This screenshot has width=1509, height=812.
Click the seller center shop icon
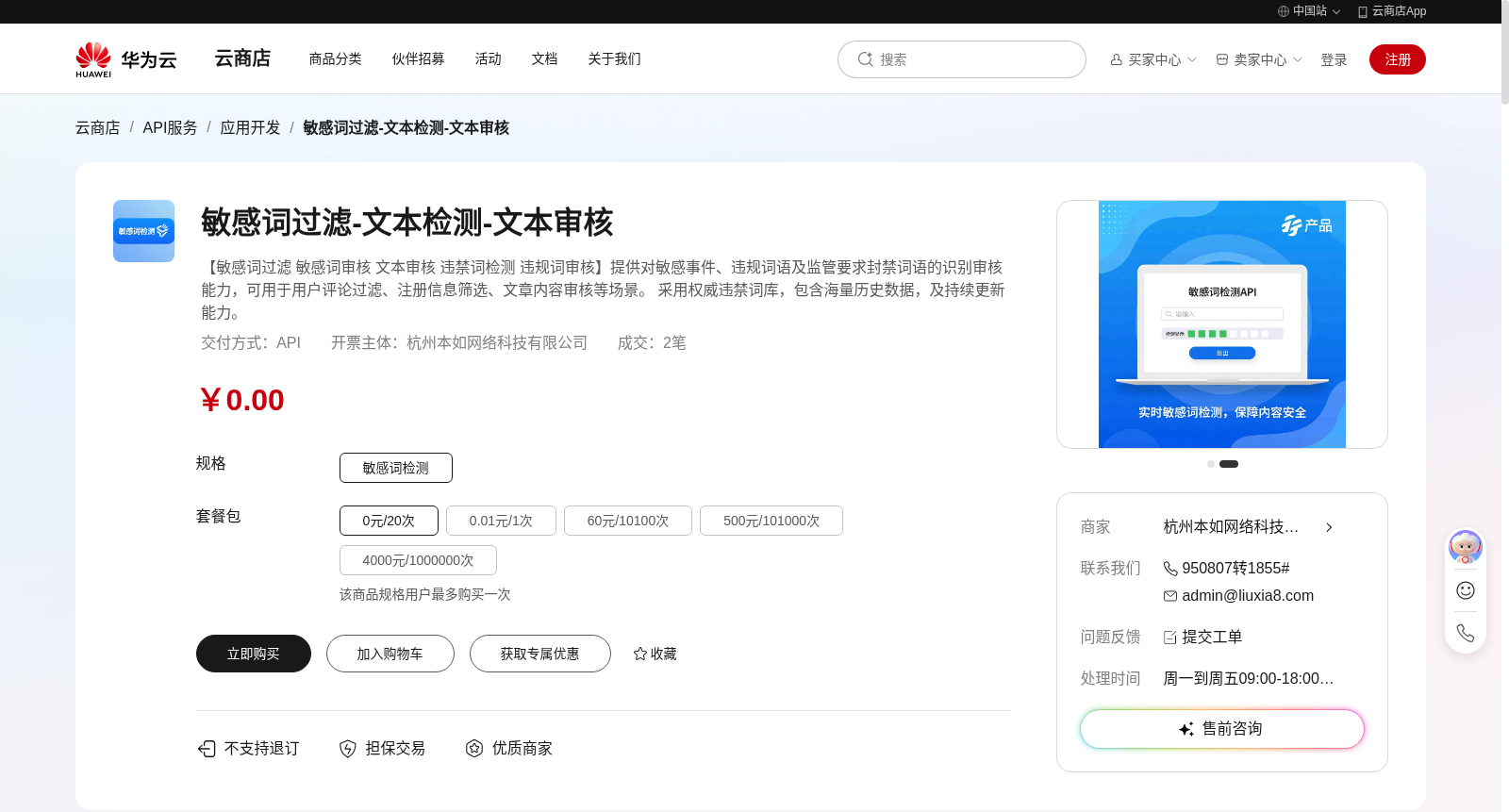[x=1222, y=59]
